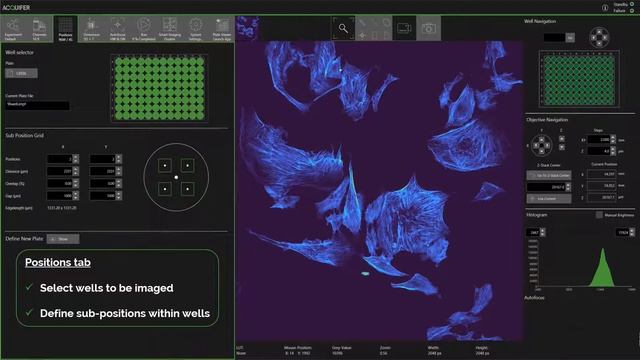The height and width of the screenshot is (360, 640).
Task: Switch to the Channels tab
Action: point(39,29)
